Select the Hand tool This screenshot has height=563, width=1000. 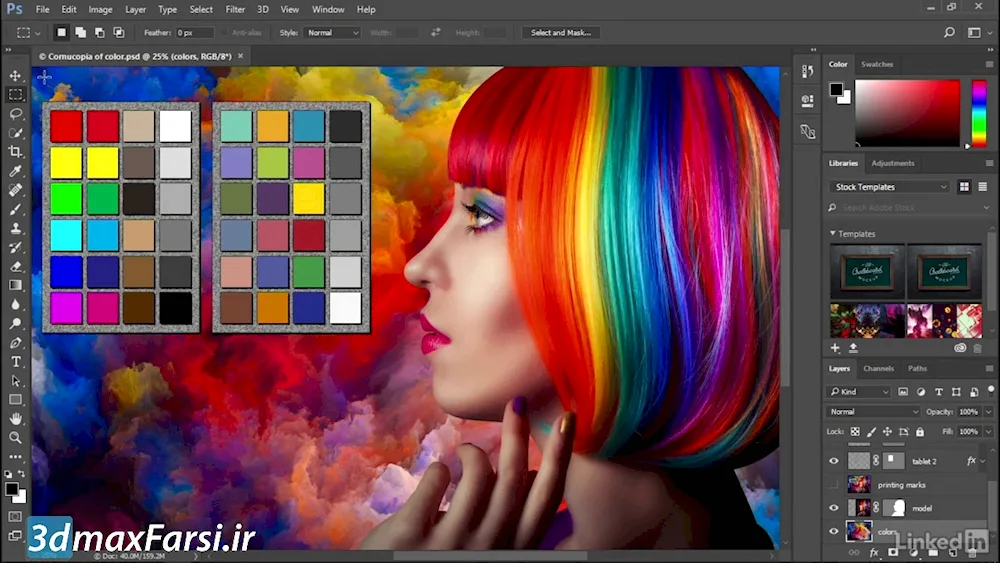point(15,418)
